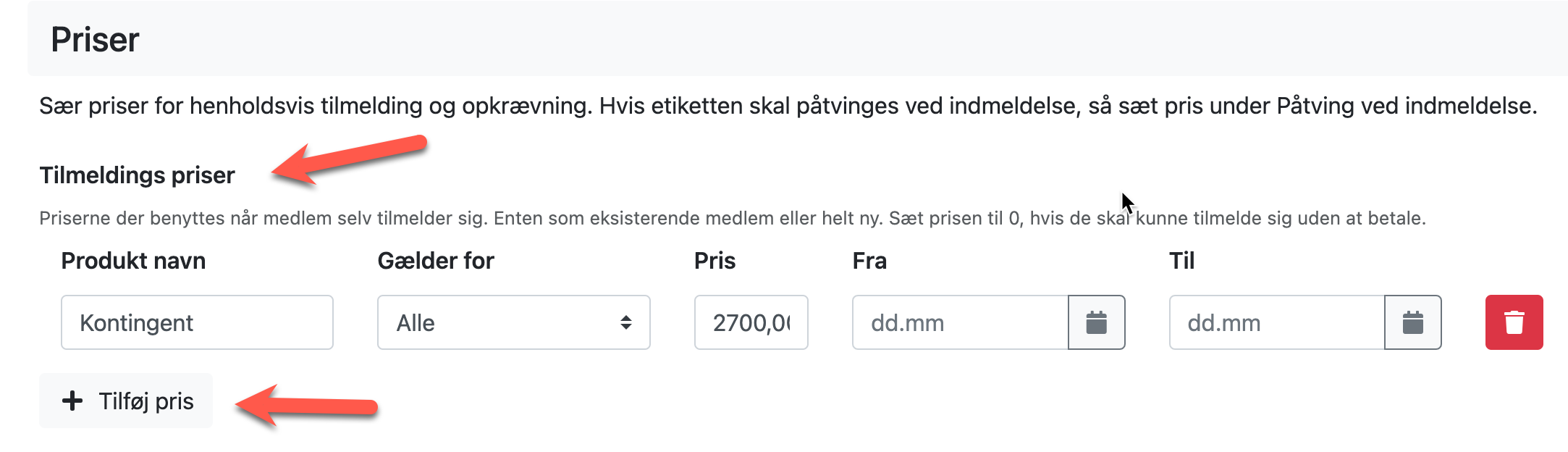Open the Fra date picker calendar icon

pos(1096,322)
